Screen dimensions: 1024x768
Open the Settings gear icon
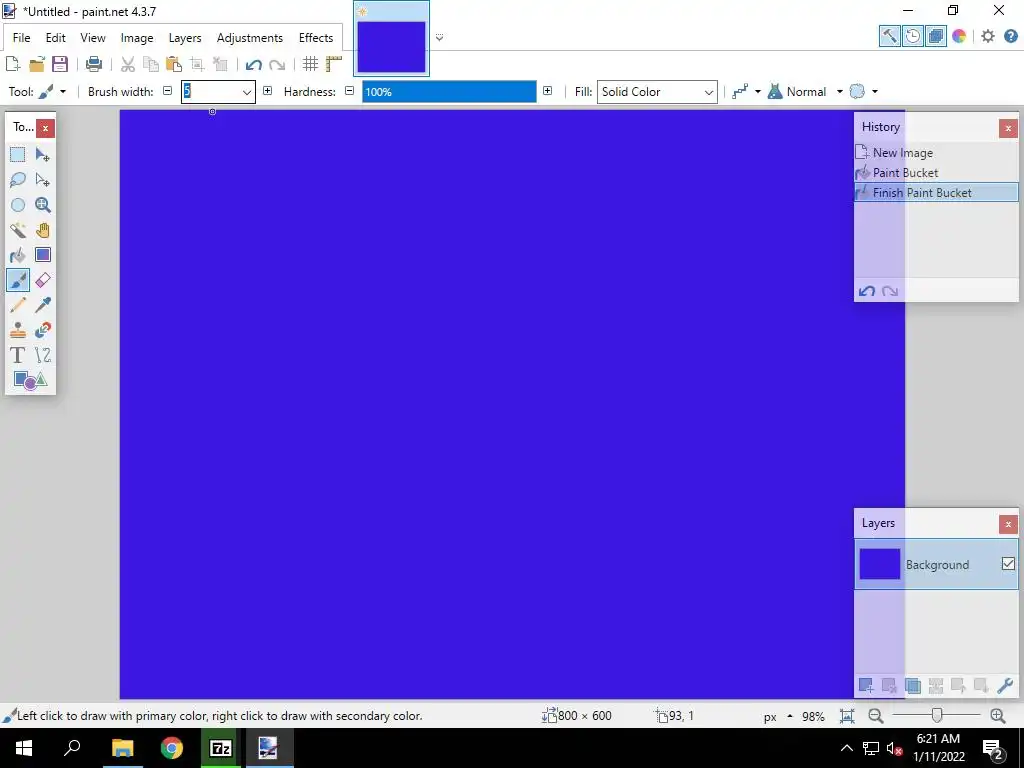click(x=987, y=37)
